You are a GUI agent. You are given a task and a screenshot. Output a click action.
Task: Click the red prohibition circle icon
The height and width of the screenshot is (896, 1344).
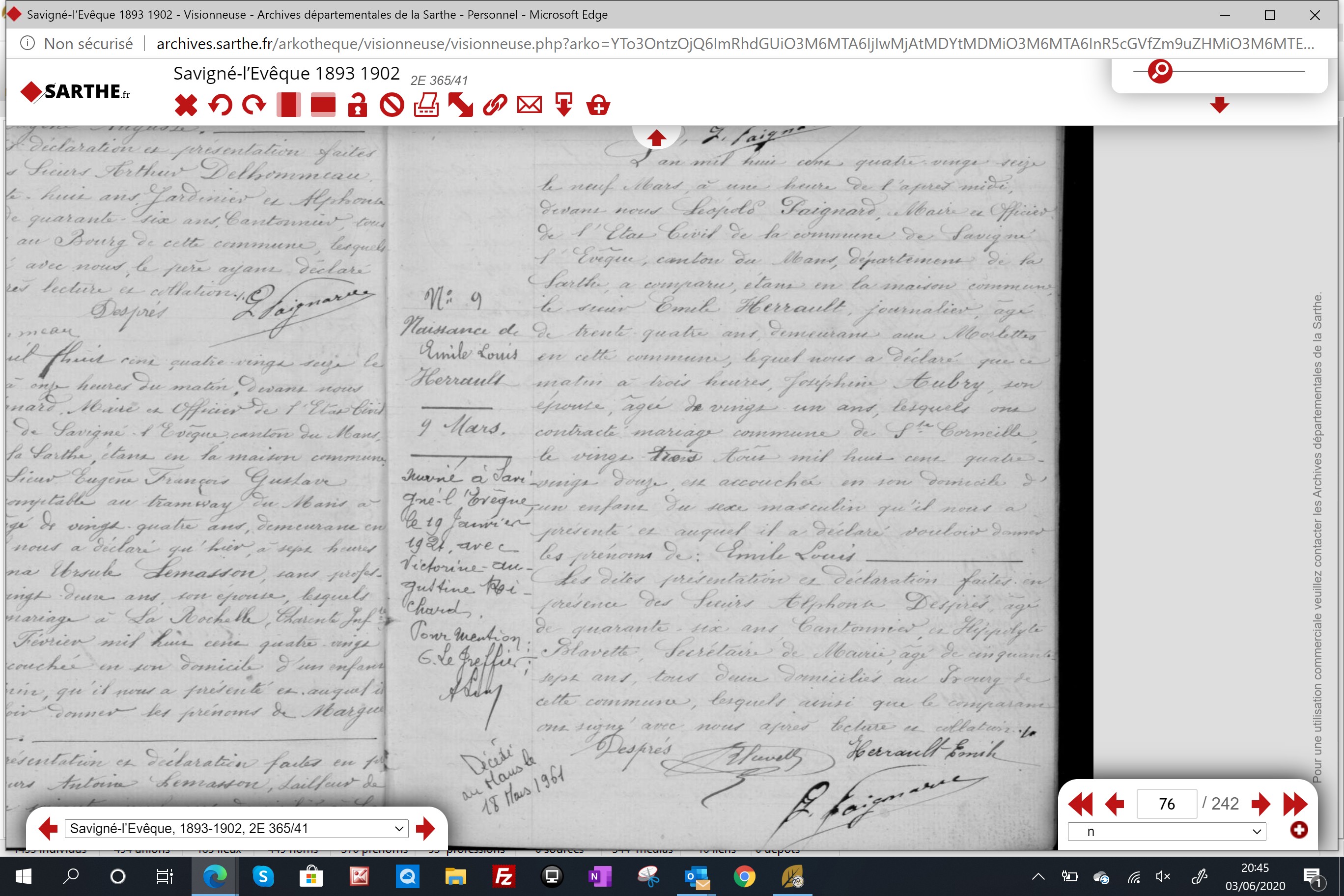pyautogui.click(x=392, y=105)
